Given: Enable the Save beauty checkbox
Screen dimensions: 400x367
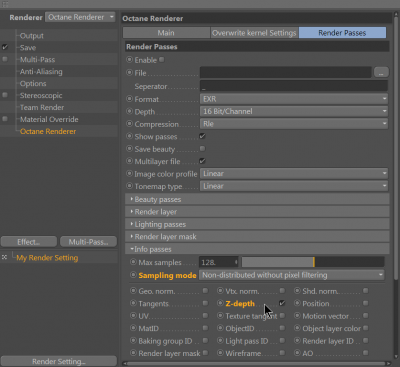Looking at the screenshot, I should pos(202,148).
